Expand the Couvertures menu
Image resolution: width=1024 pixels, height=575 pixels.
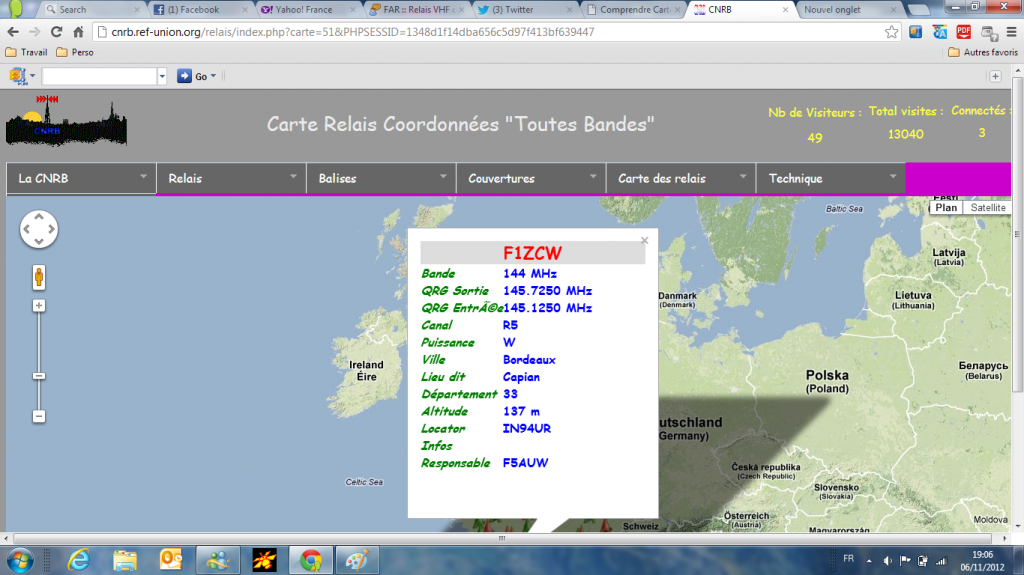(531, 178)
